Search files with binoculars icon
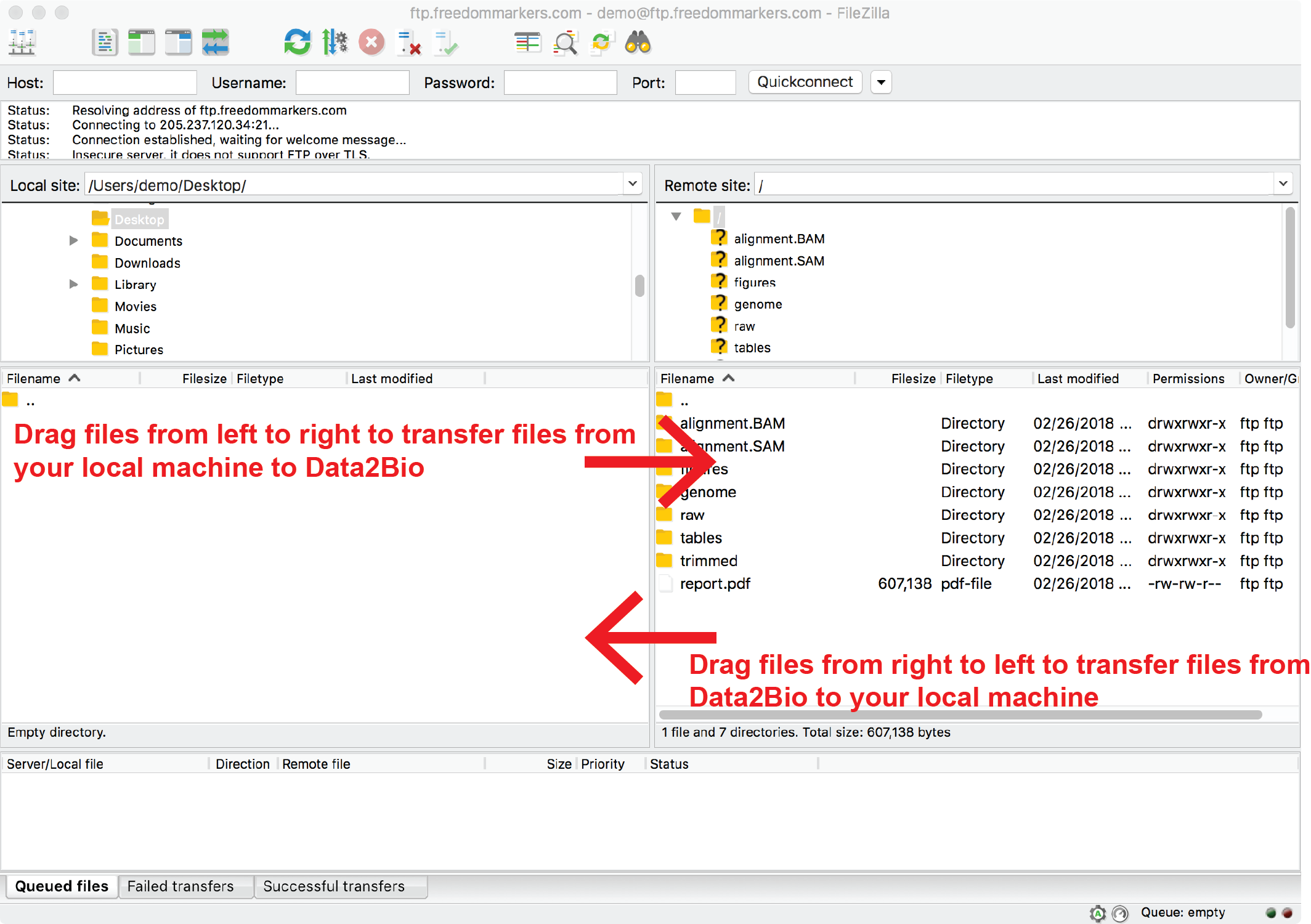The width and height of the screenshot is (1311, 924). [x=638, y=43]
